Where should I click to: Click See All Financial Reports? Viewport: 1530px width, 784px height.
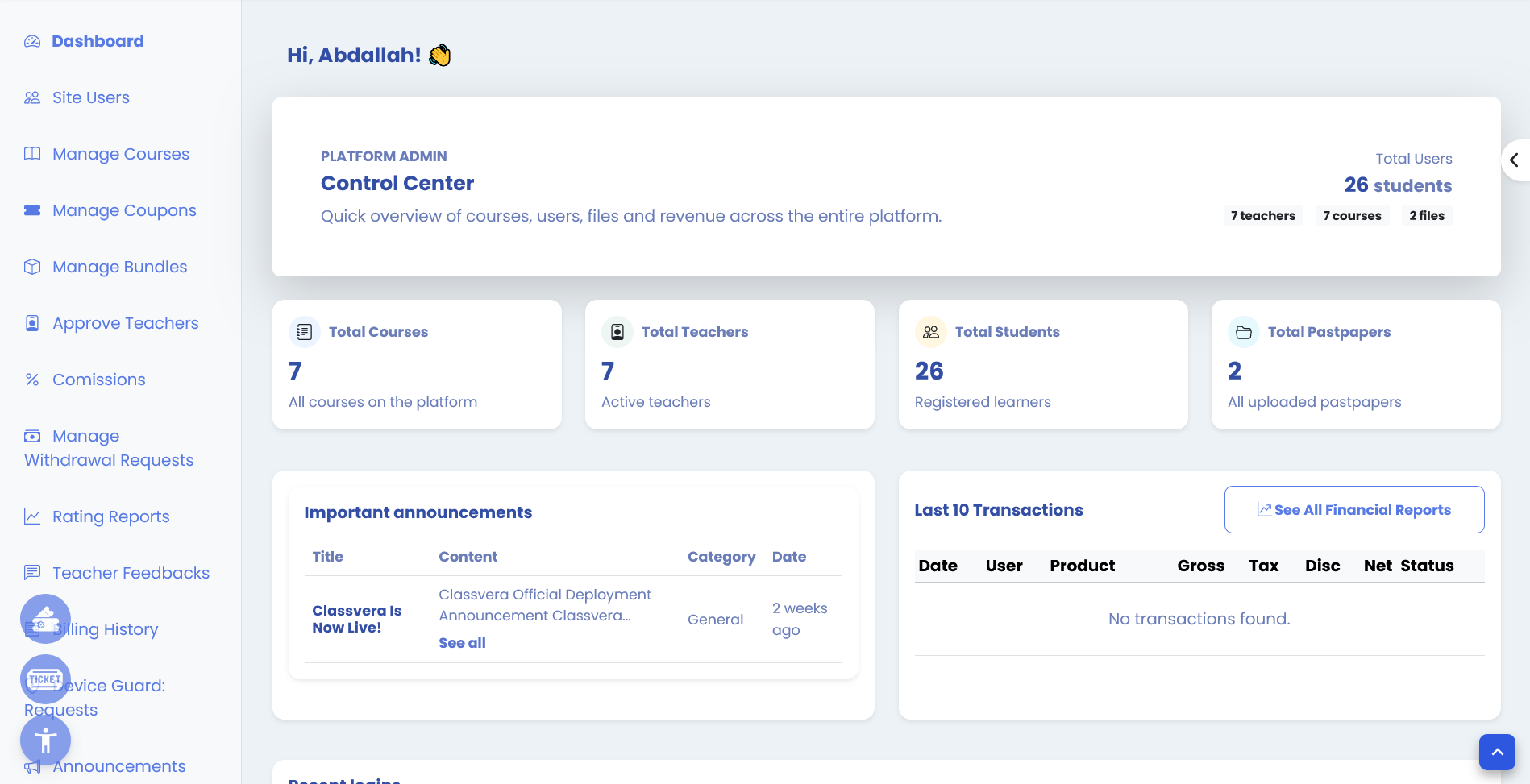[1354, 509]
